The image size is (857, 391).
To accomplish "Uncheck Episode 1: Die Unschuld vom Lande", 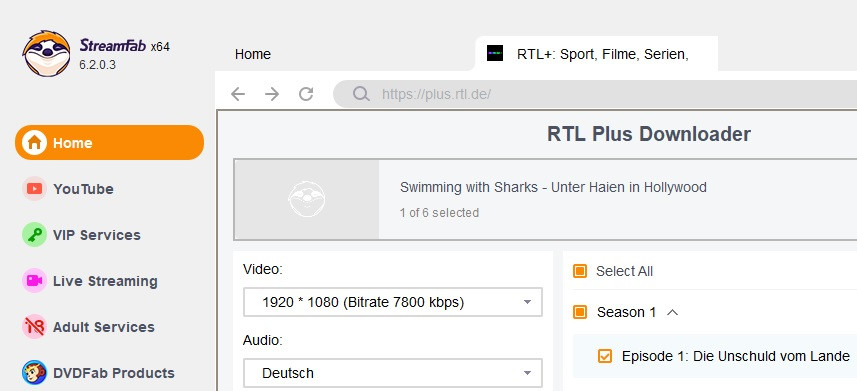I will (x=604, y=357).
